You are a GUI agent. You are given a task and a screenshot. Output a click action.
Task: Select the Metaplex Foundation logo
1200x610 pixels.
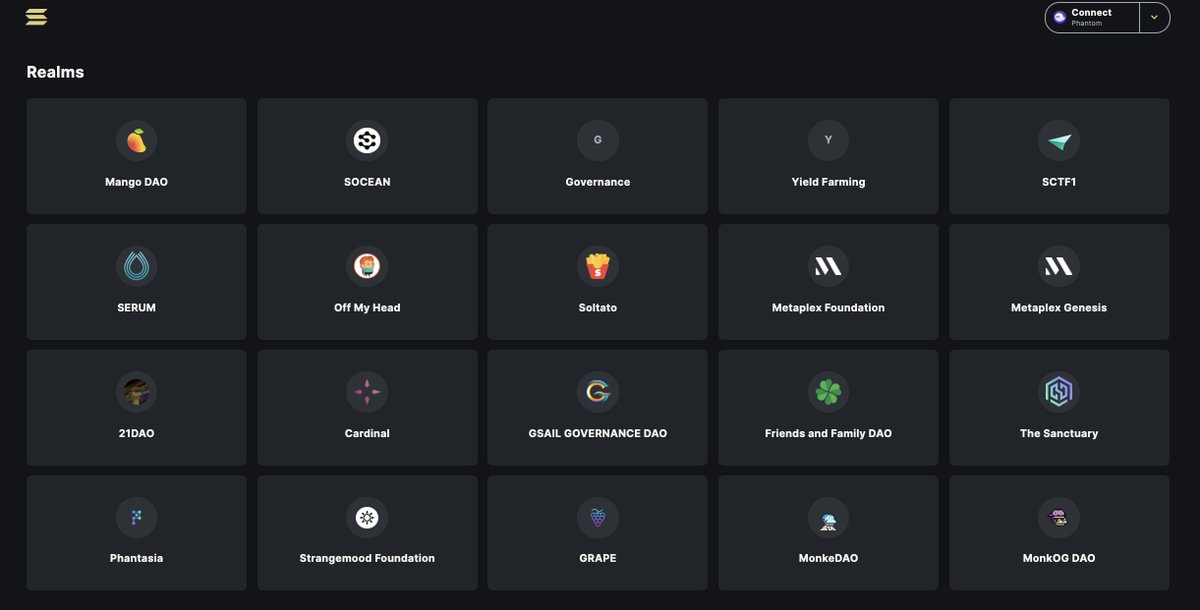pyautogui.click(x=828, y=267)
